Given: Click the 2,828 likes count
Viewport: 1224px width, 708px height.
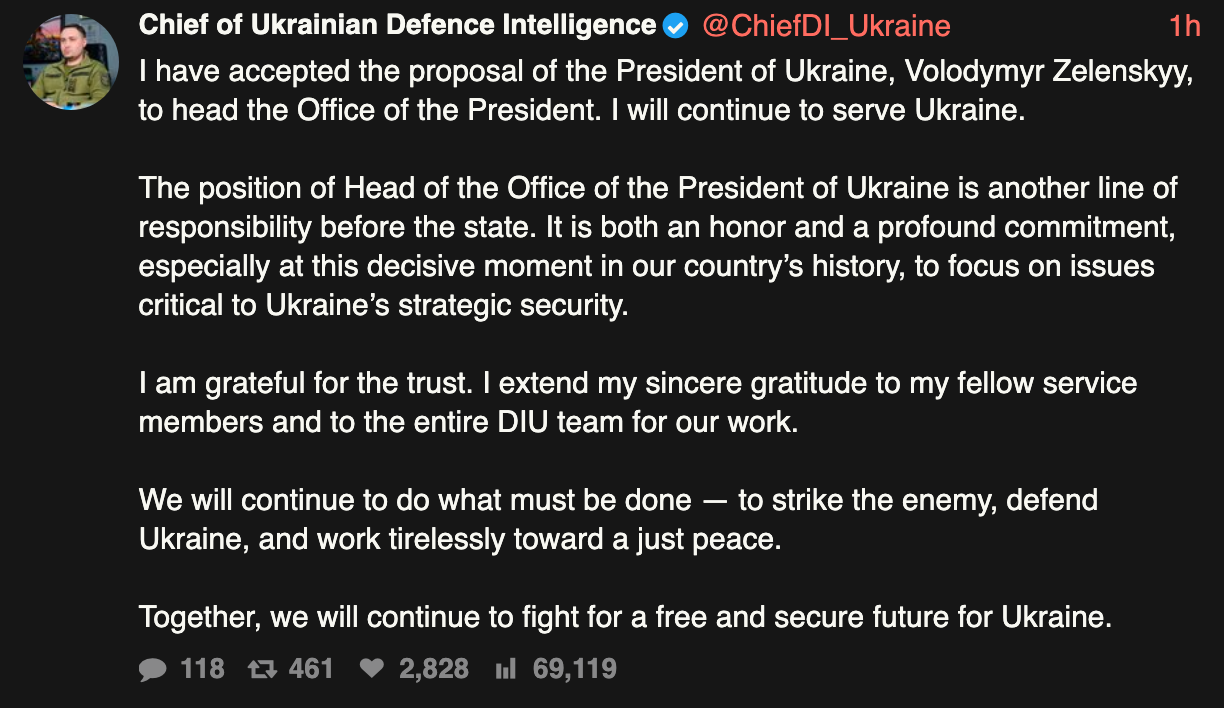Looking at the screenshot, I should (x=434, y=669).
